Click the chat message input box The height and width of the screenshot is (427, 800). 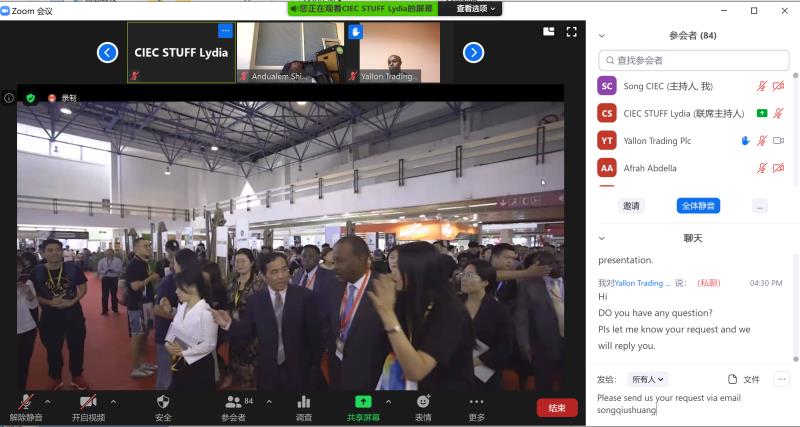[693, 404]
